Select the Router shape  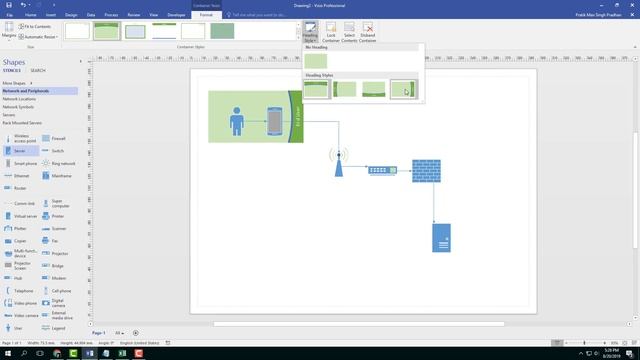point(16,188)
